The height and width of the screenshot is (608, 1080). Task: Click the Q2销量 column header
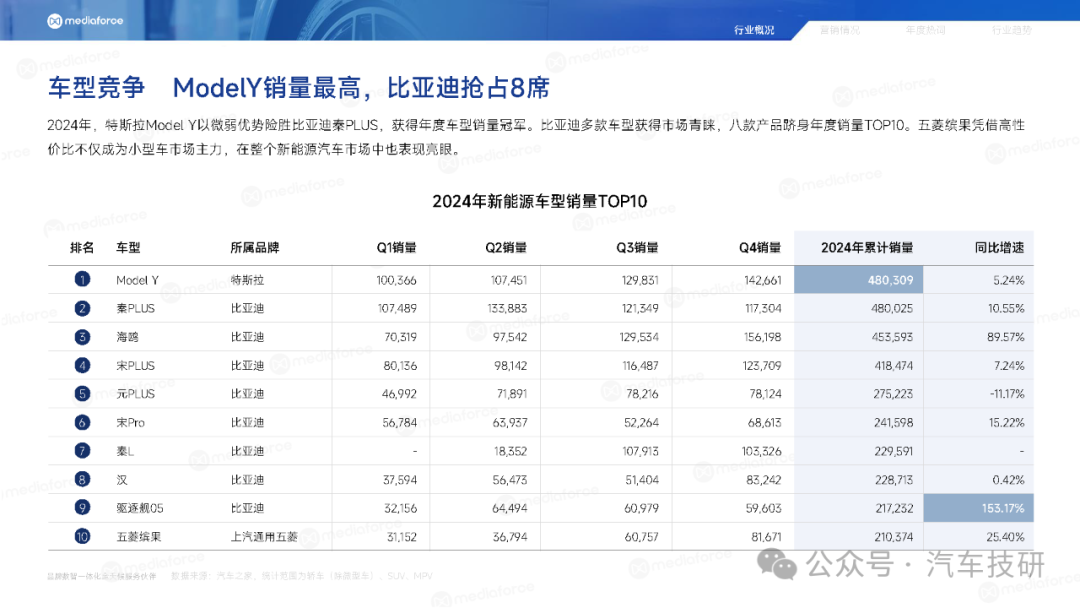pos(506,248)
